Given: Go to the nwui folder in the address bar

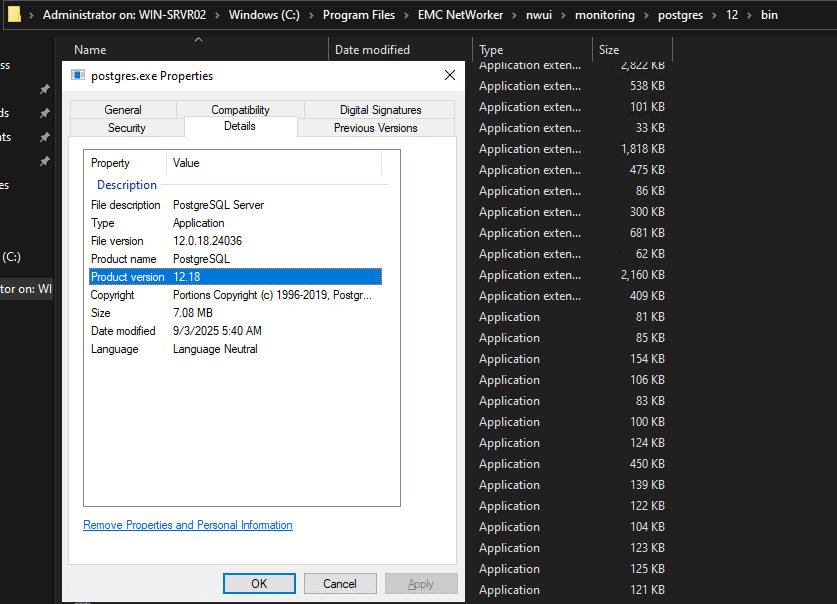Looking at the screenshot, I should tap(539, 15).
